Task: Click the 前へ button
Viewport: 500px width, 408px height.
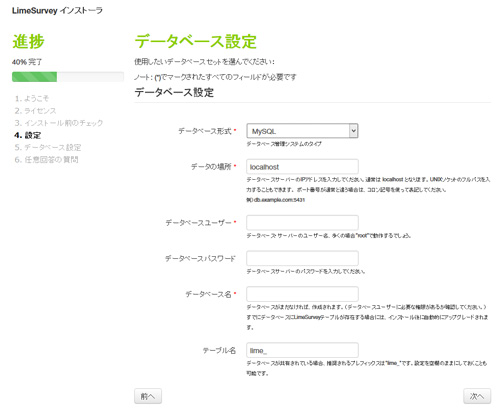Action: pos(148,396)
